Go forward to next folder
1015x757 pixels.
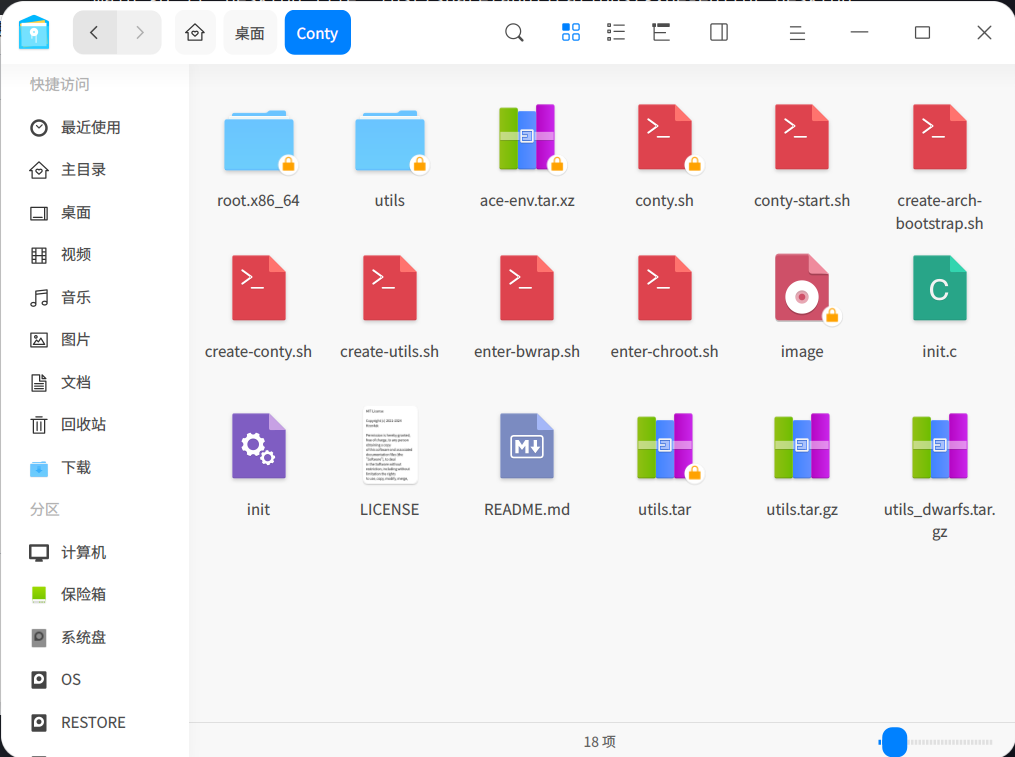pos(139,32)
